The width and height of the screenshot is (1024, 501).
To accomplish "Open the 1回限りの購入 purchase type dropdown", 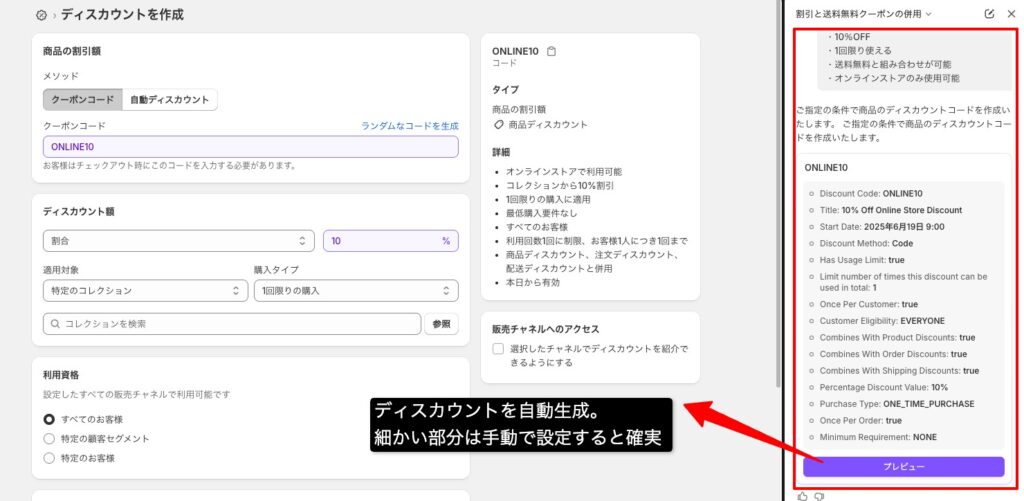I will click(355, 290).
